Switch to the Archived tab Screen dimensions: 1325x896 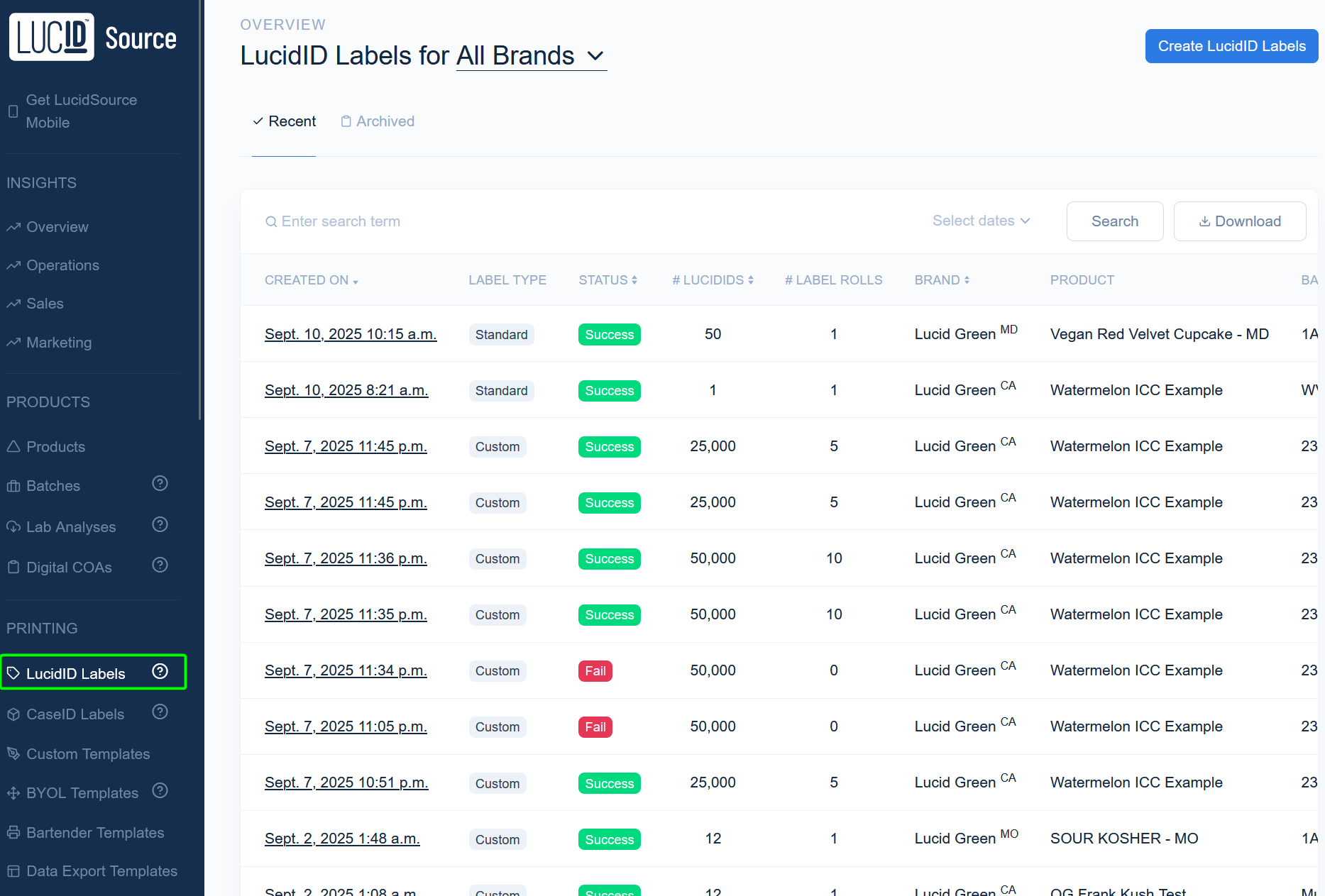tap(378, 121)
